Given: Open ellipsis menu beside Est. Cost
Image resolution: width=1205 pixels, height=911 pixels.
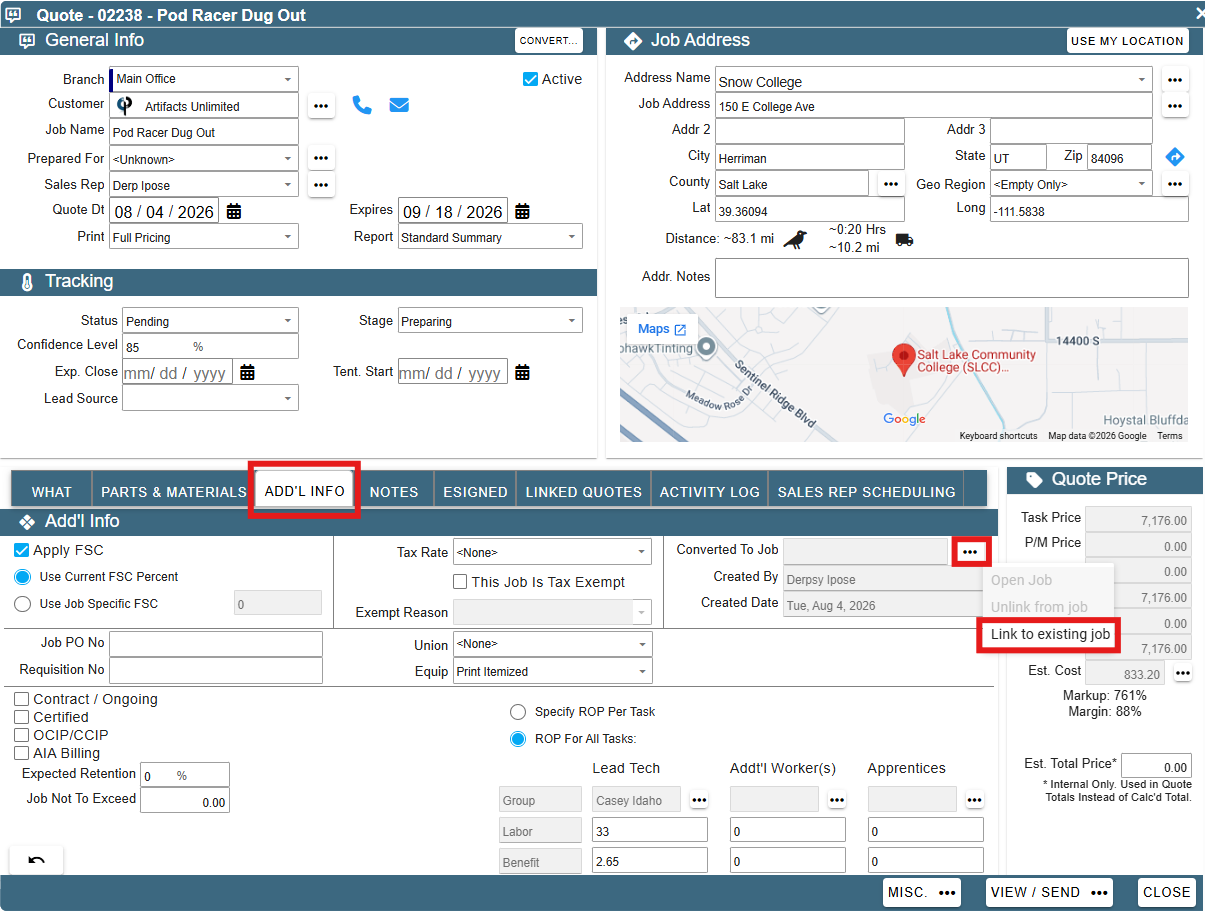Looking at the screenshot, I should (x=1183, y=673).
